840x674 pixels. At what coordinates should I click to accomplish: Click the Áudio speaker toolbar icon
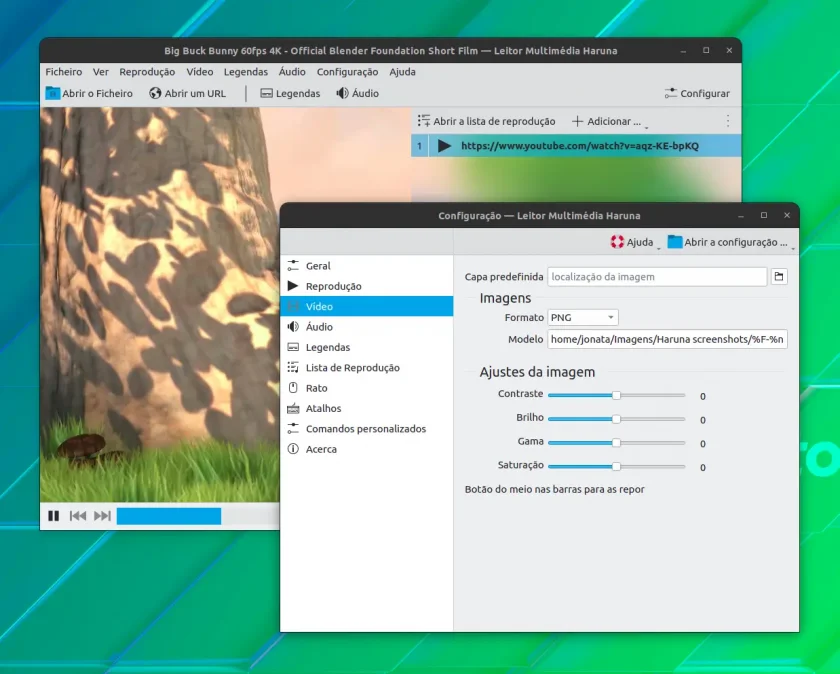point(342,93)
